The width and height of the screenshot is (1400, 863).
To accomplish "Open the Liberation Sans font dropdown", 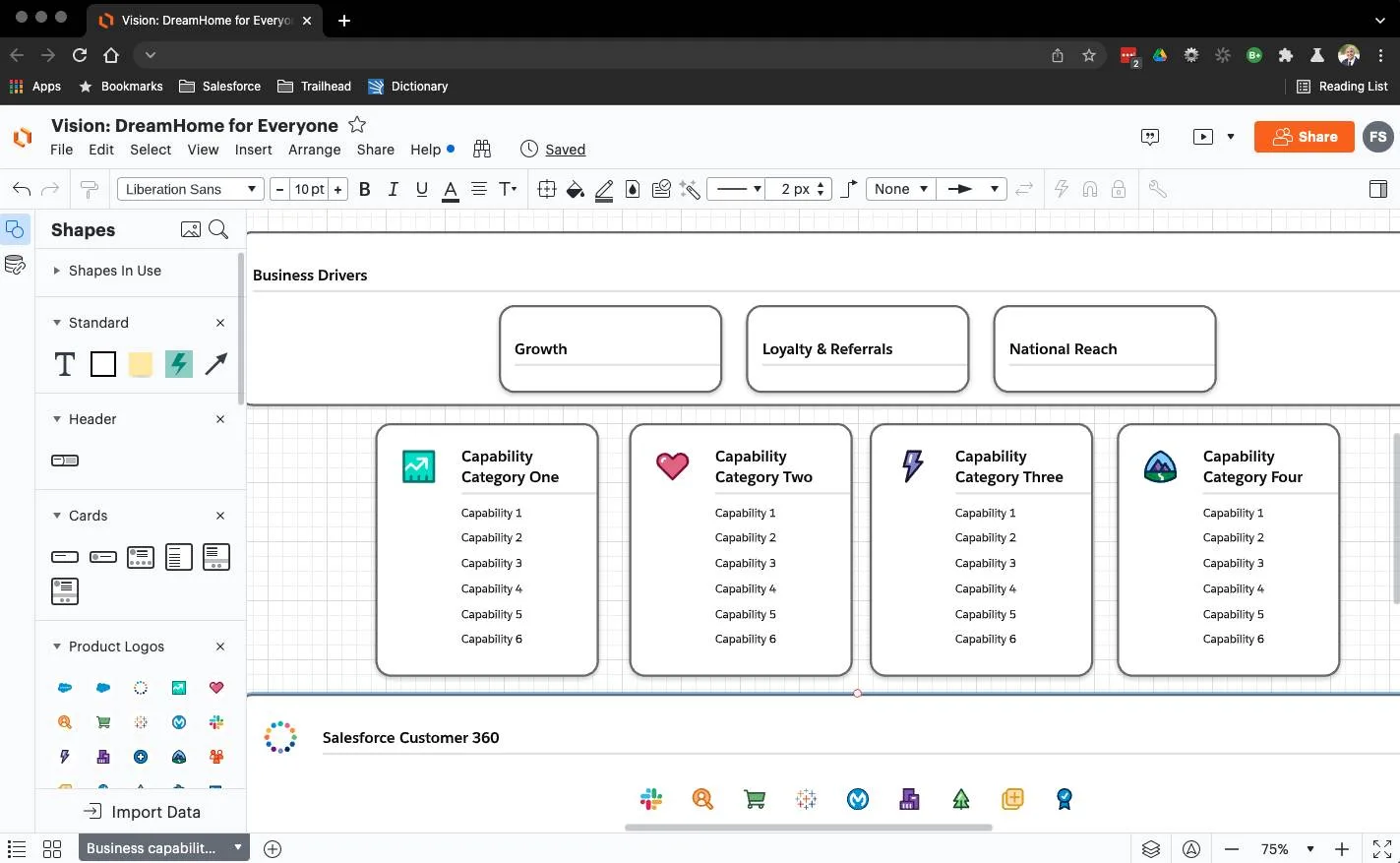I will [190, 189].
